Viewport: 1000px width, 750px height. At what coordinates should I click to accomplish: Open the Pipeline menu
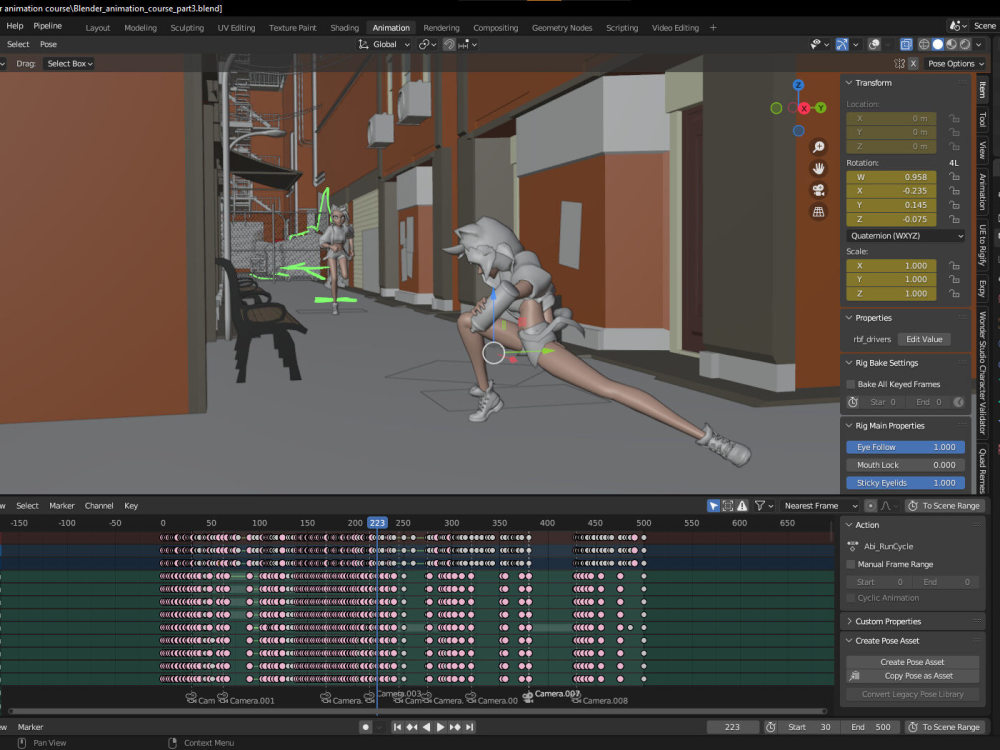(48, 26)
